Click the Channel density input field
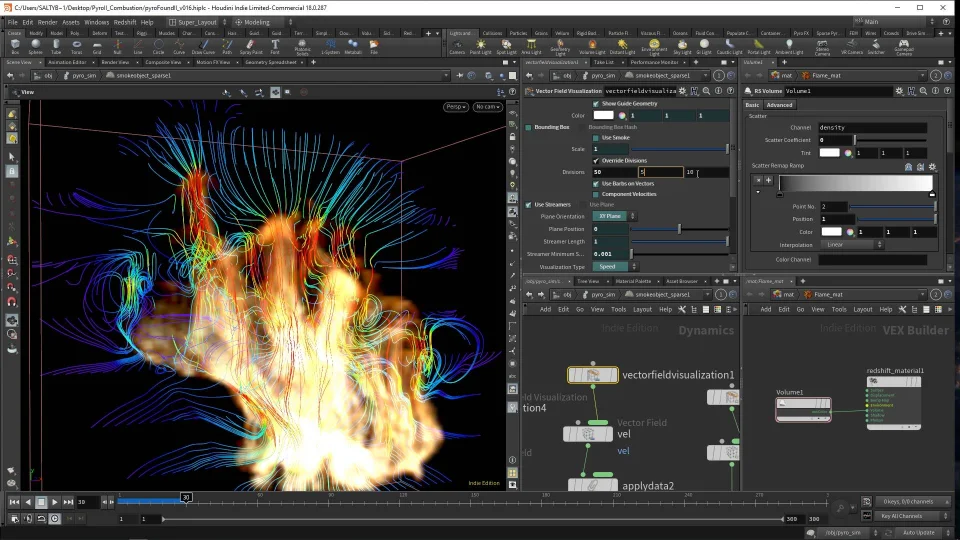The height and width of the screenshot is (540, 960). click(871, 128)
